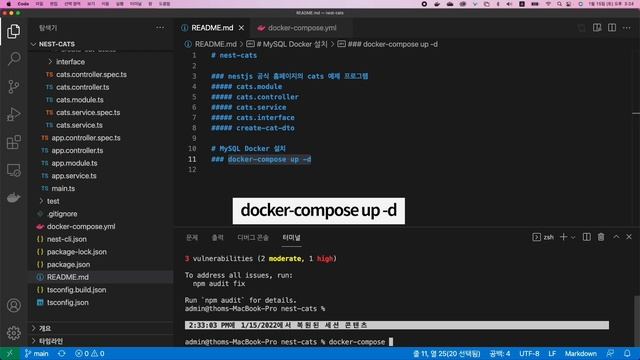Open Accounts menu in activity bar
Viewport: 640px width, 360px height.
[13, 305]
